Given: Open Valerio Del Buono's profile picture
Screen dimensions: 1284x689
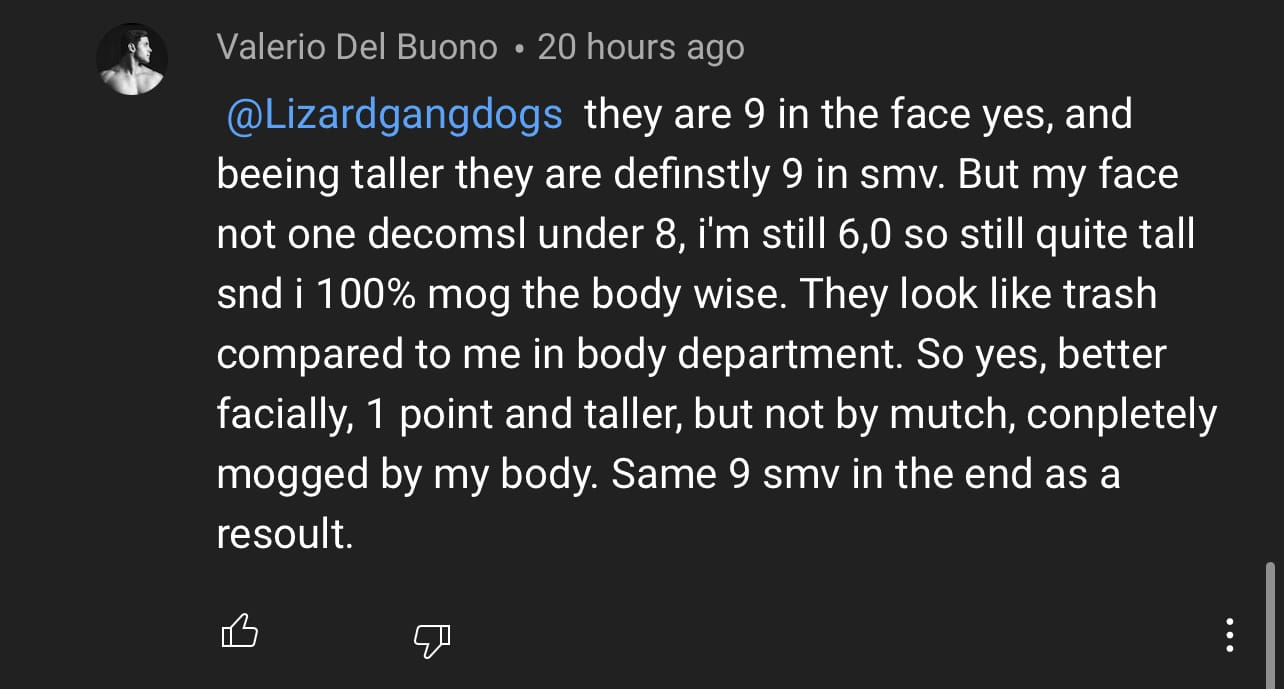Looking at the screenshot, I should pos(131,60).
